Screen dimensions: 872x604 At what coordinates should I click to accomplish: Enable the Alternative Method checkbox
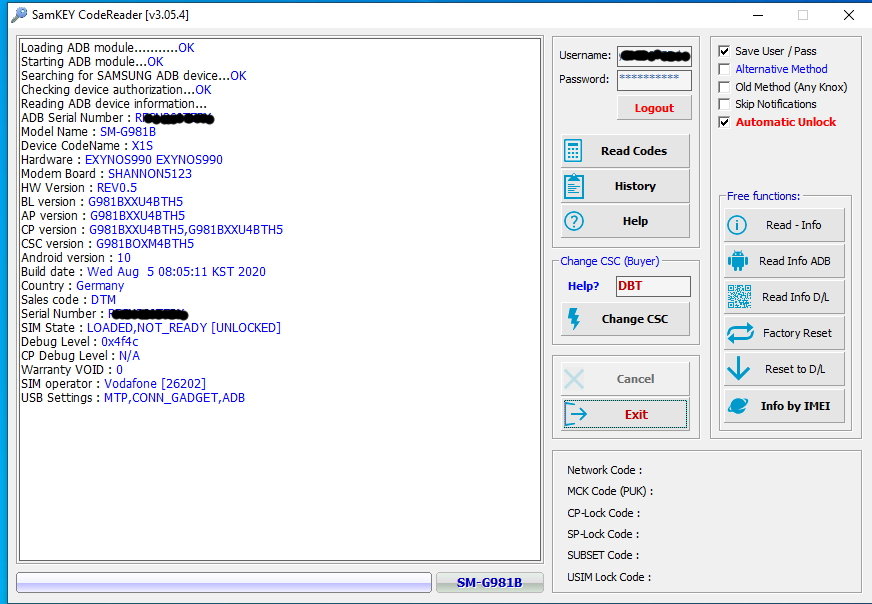coord(724,69)
